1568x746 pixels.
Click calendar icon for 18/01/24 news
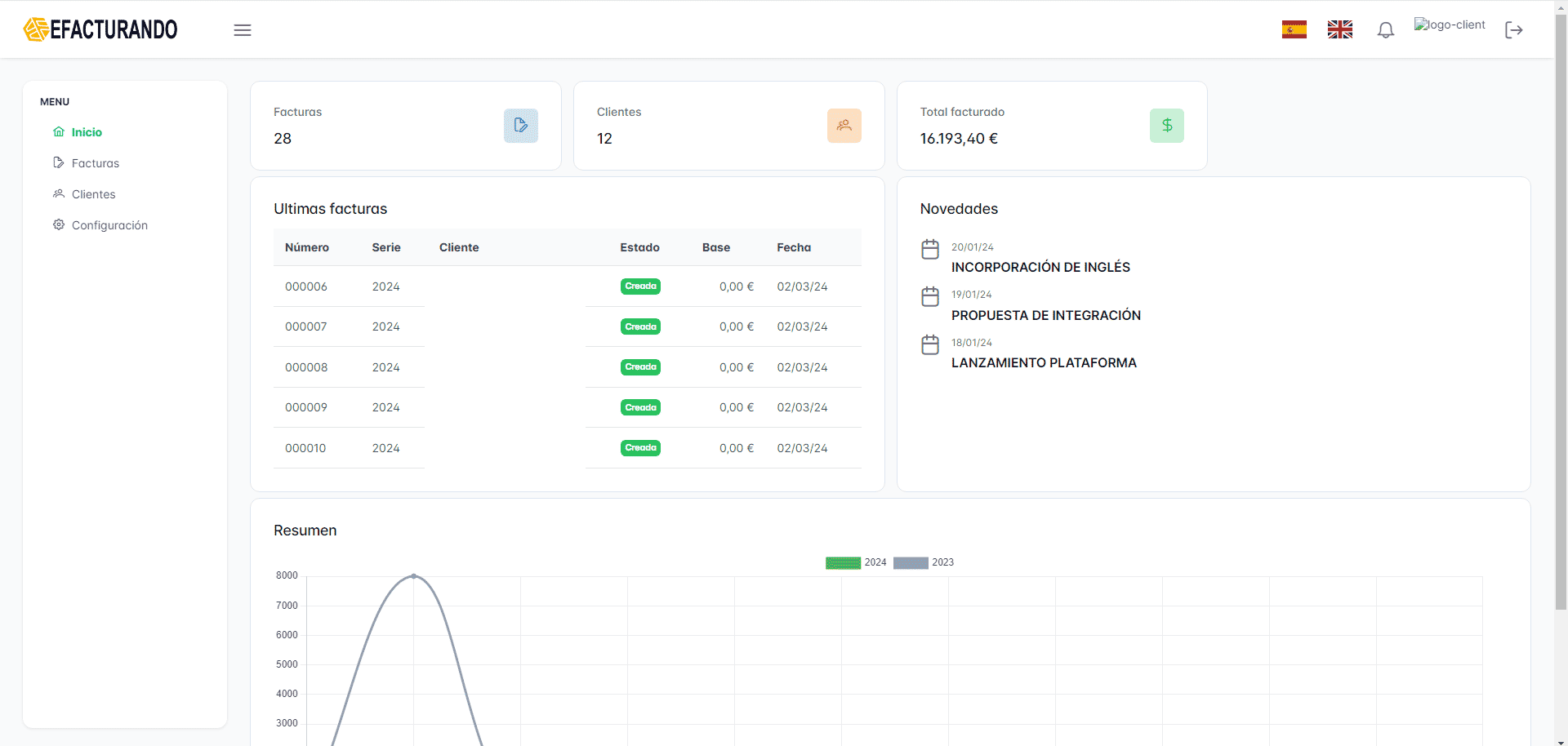click(x=930, y=344)
